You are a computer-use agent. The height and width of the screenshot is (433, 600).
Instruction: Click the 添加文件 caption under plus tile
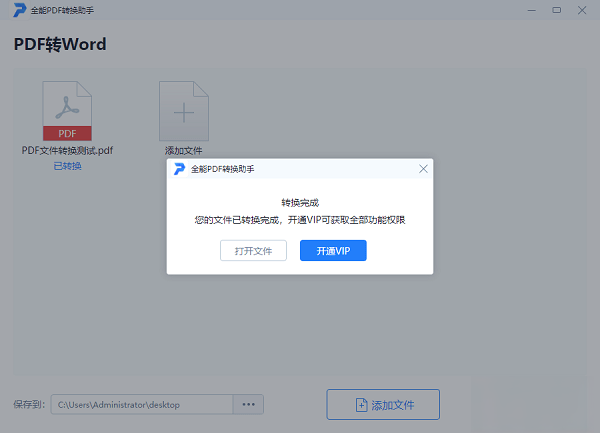click(184, 150)
